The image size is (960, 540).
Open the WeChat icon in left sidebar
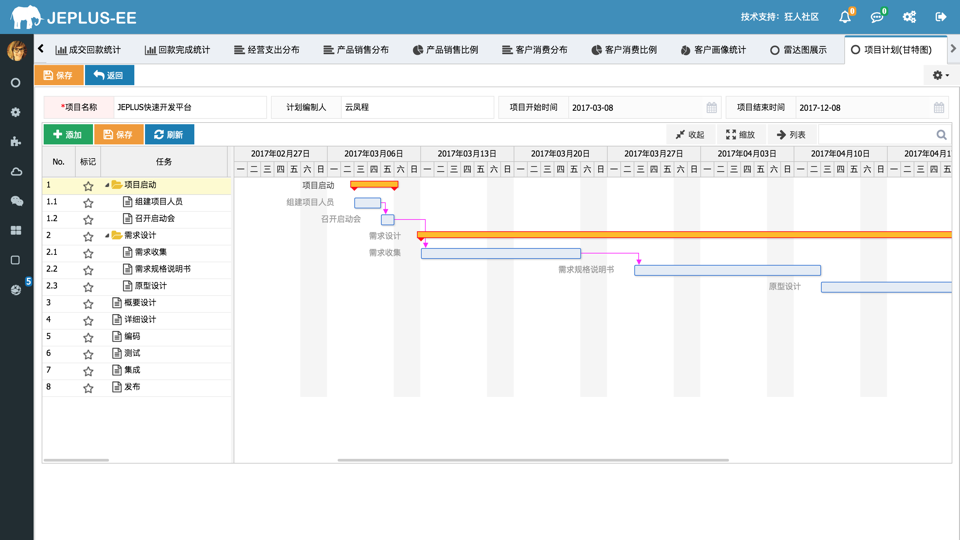tap(16, 201)
